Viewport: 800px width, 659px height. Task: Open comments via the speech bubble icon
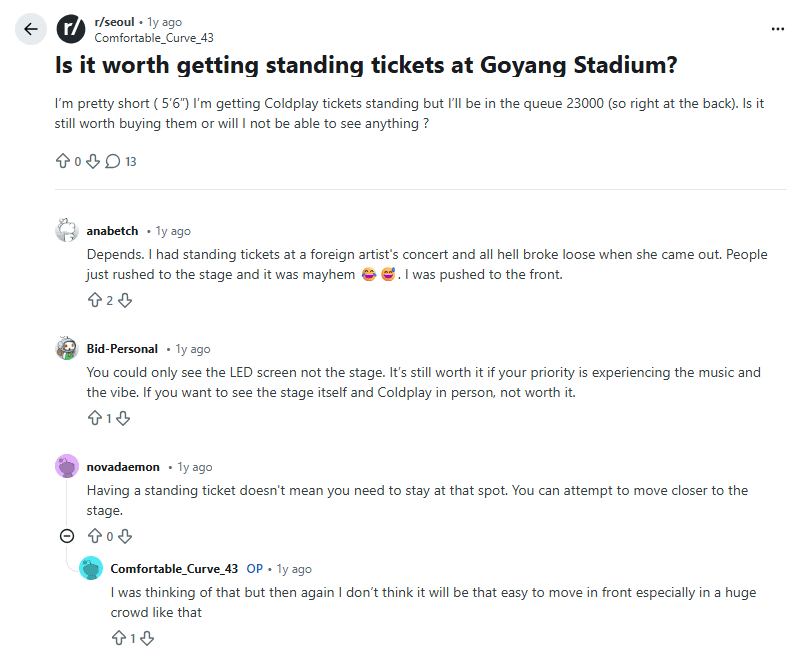click(x=112, y=160)
